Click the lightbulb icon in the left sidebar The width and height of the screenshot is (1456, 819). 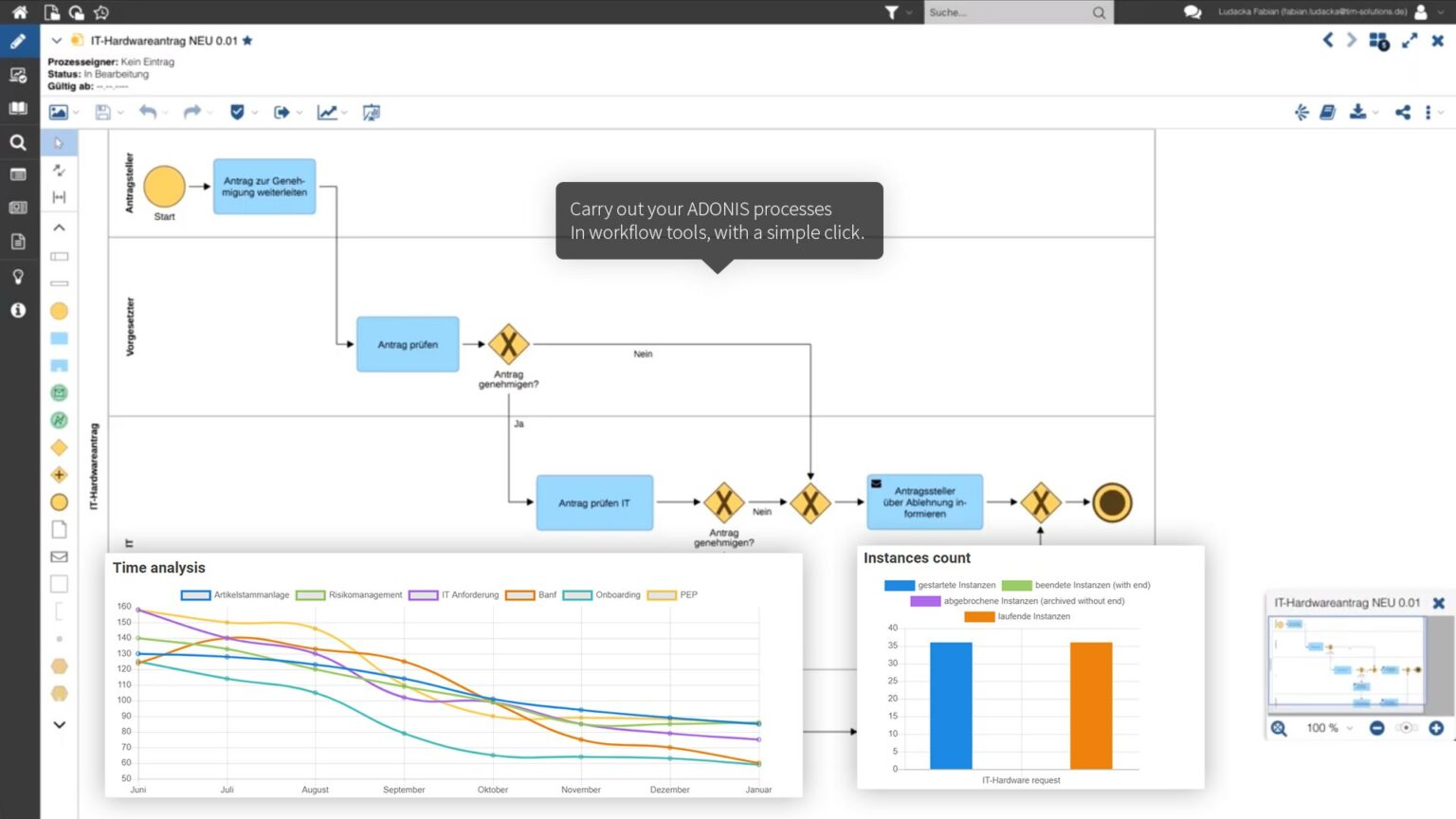(x=18, y=277)
